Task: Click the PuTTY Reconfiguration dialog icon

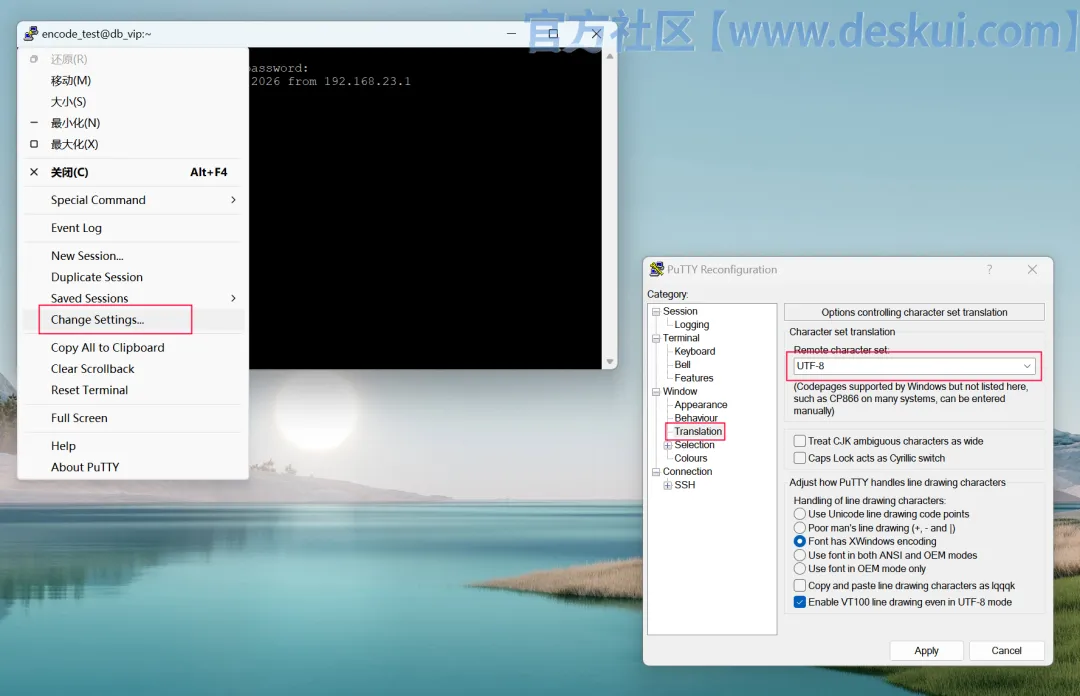Action: pyautogui.click(x=657, y=269)
